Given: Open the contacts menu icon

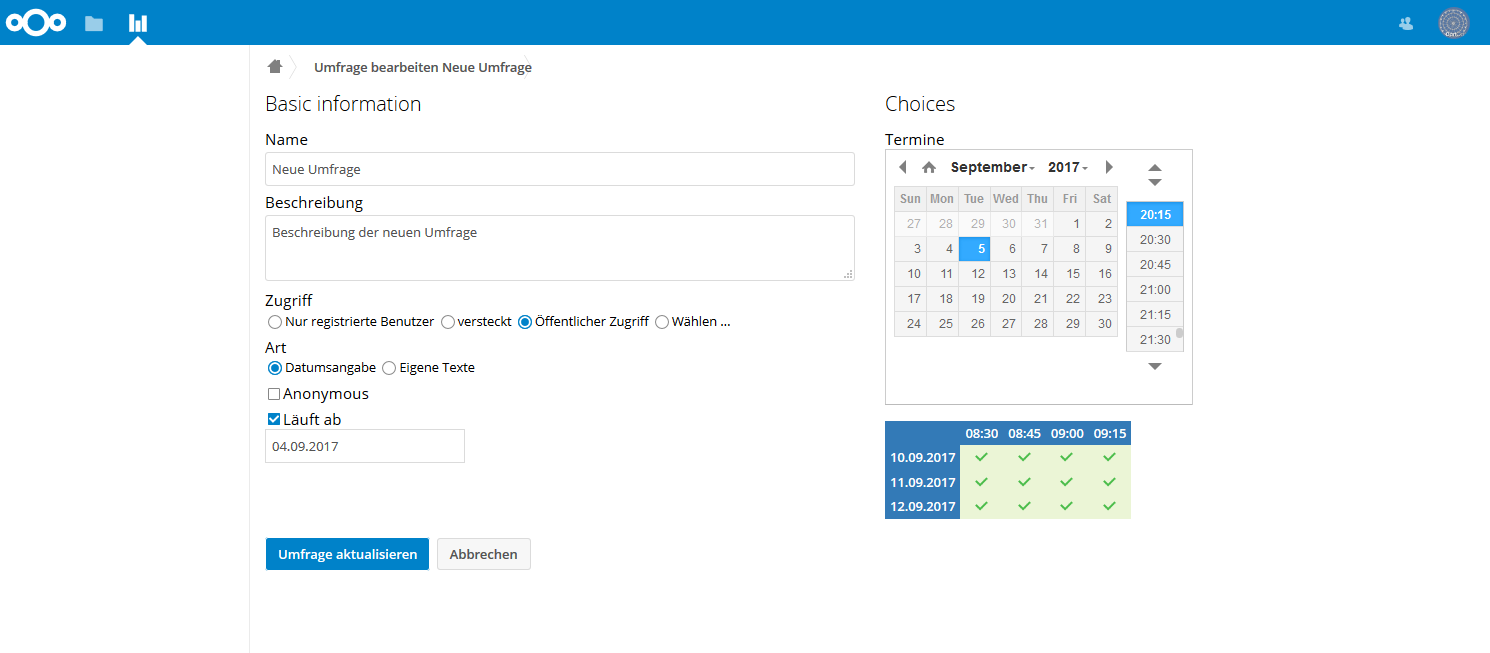Looking at the screenshot, I should pos(1406,23).
